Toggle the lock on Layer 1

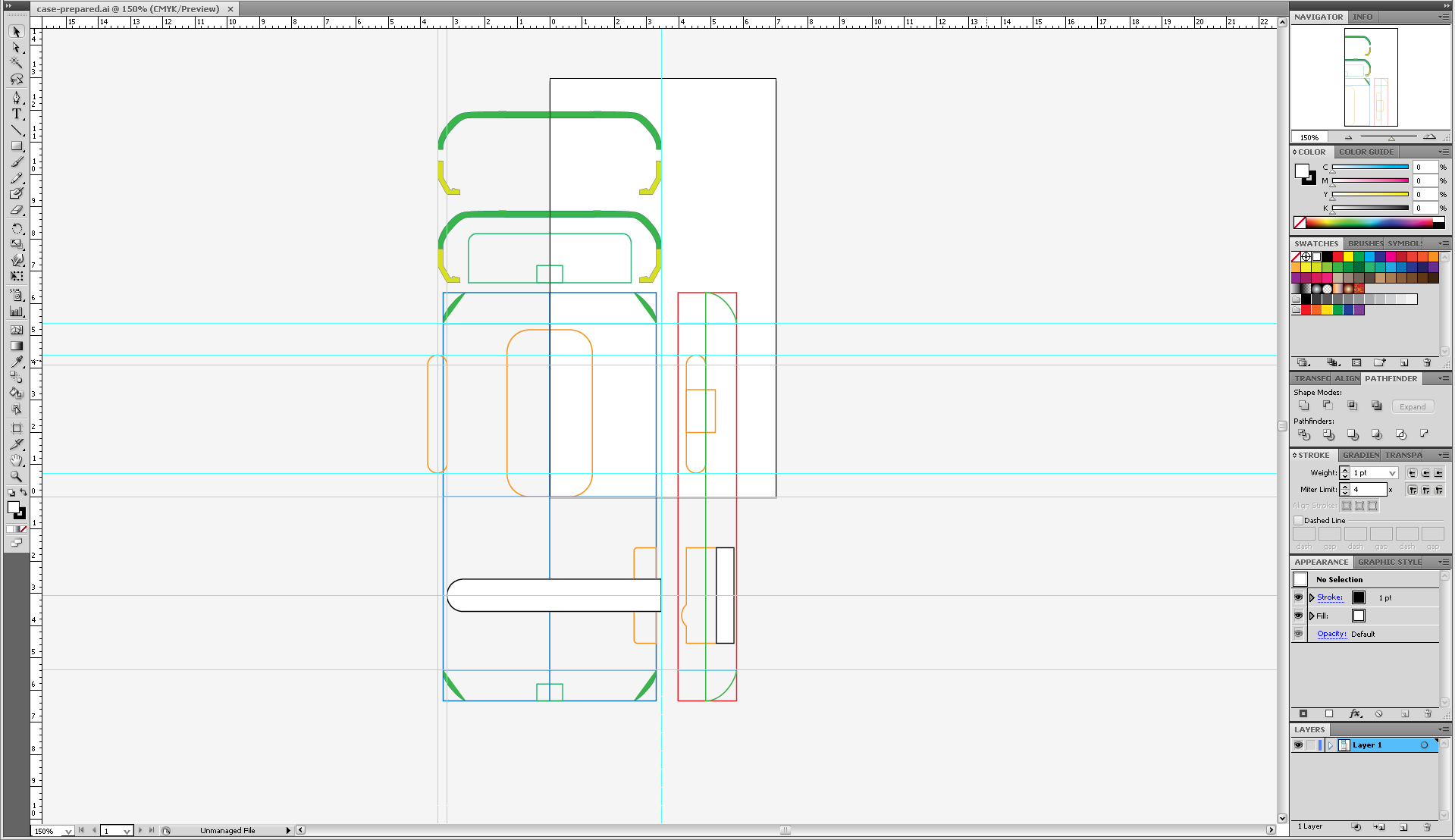click(x=1312, y=745)
